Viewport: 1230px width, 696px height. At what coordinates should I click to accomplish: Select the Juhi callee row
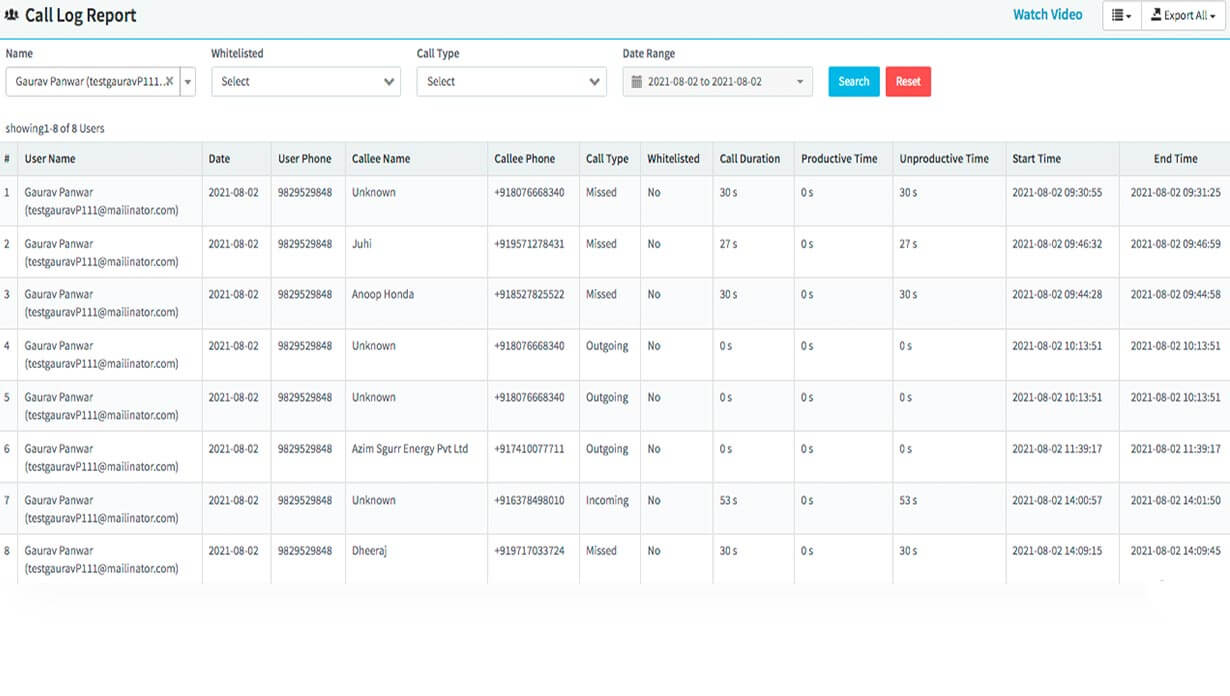coord(363,244)
